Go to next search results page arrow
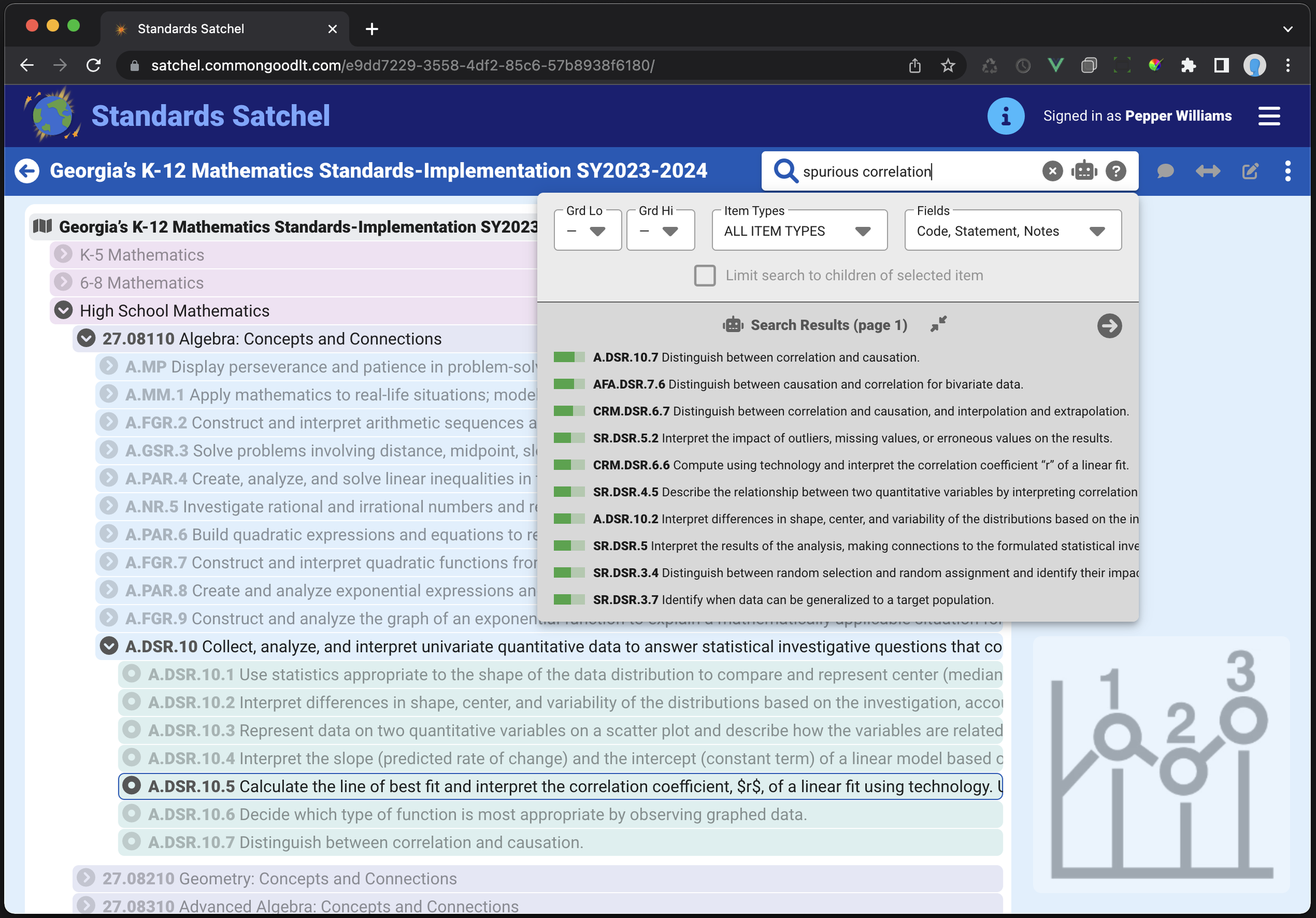The width and height of the screenshot is (1316, 918). tap(1110, 325)
